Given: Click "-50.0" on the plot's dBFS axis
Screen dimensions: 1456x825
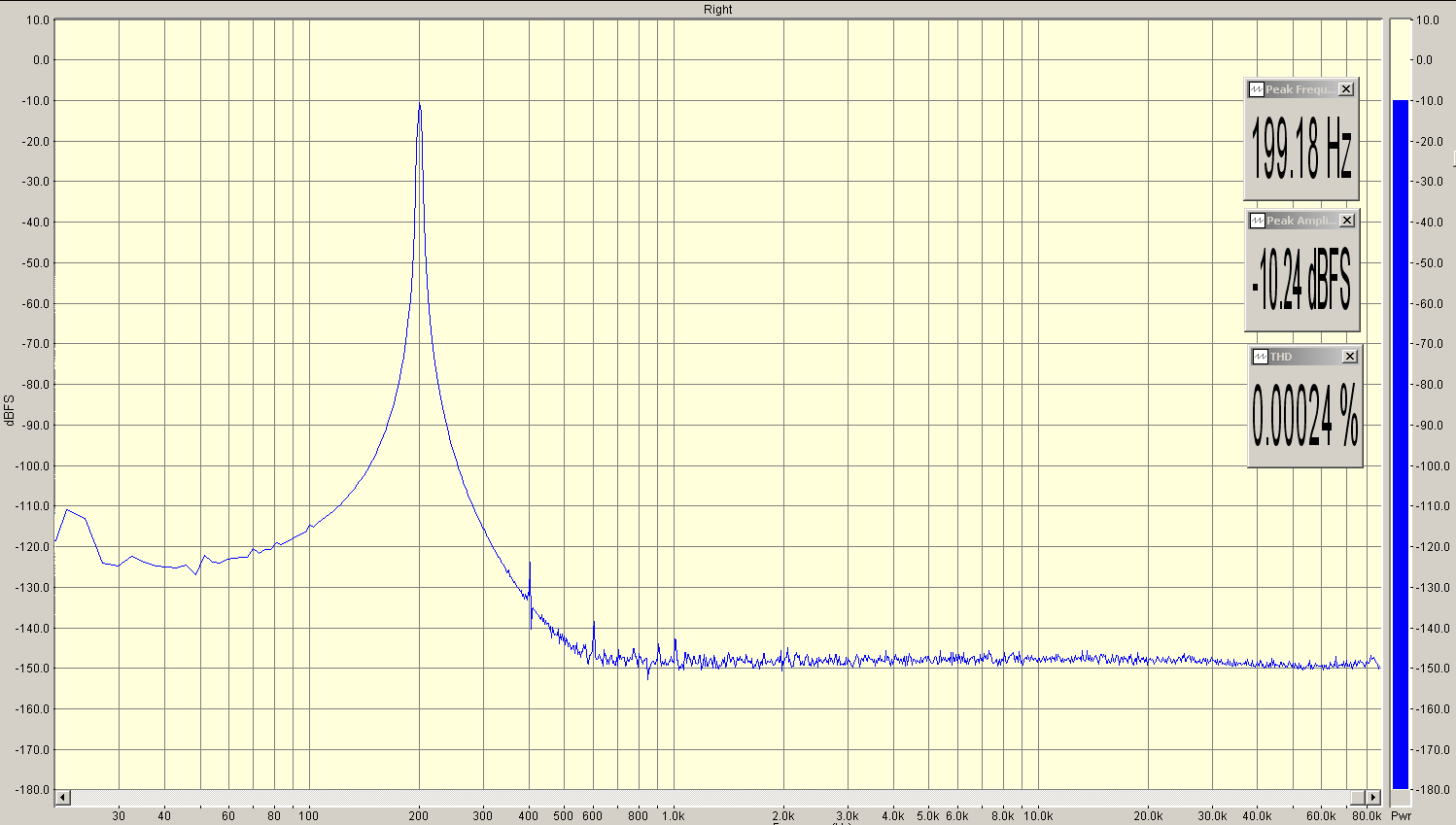Looking at the screenshot, I should point(36,262).
